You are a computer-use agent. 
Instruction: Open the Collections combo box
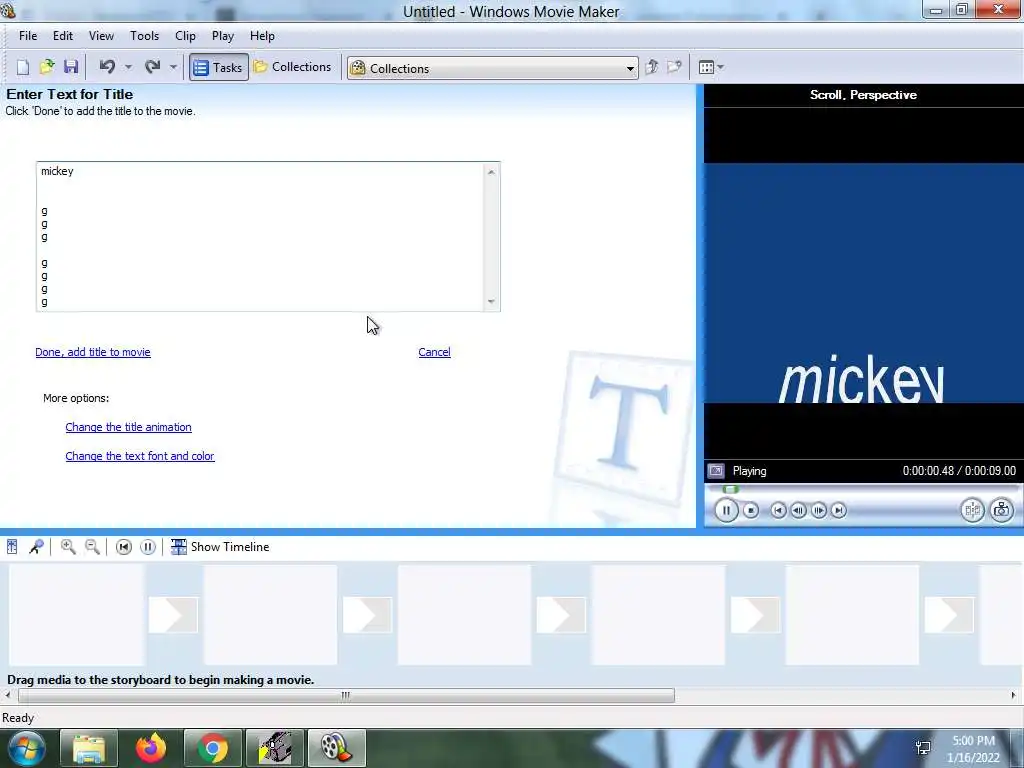pos(493,68)
